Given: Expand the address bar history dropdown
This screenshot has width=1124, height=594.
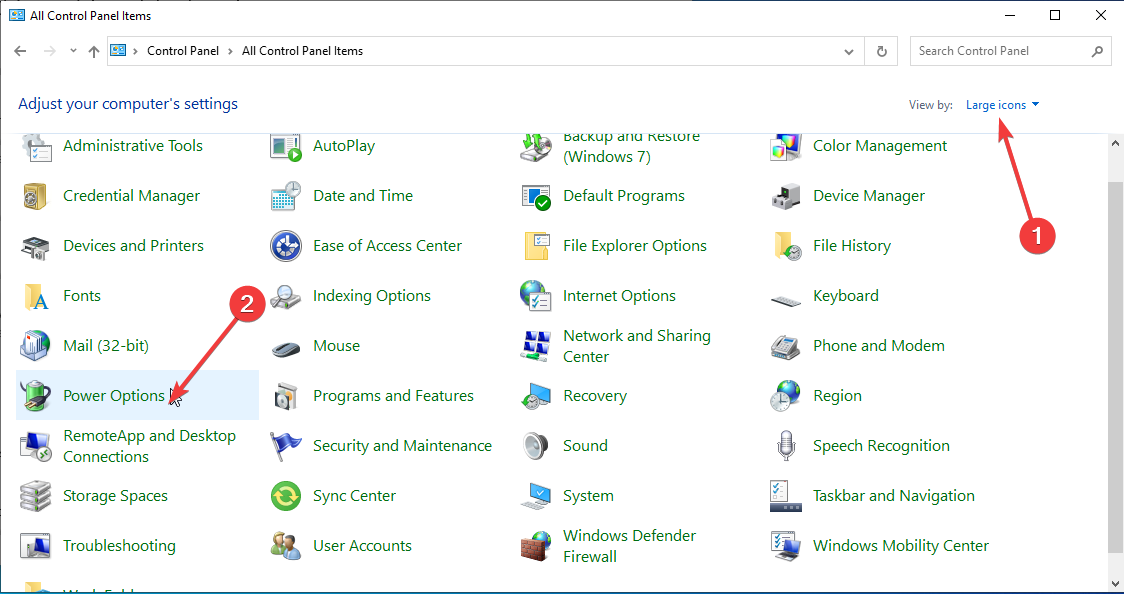Looking at the screenshot, I should (849, 52).
